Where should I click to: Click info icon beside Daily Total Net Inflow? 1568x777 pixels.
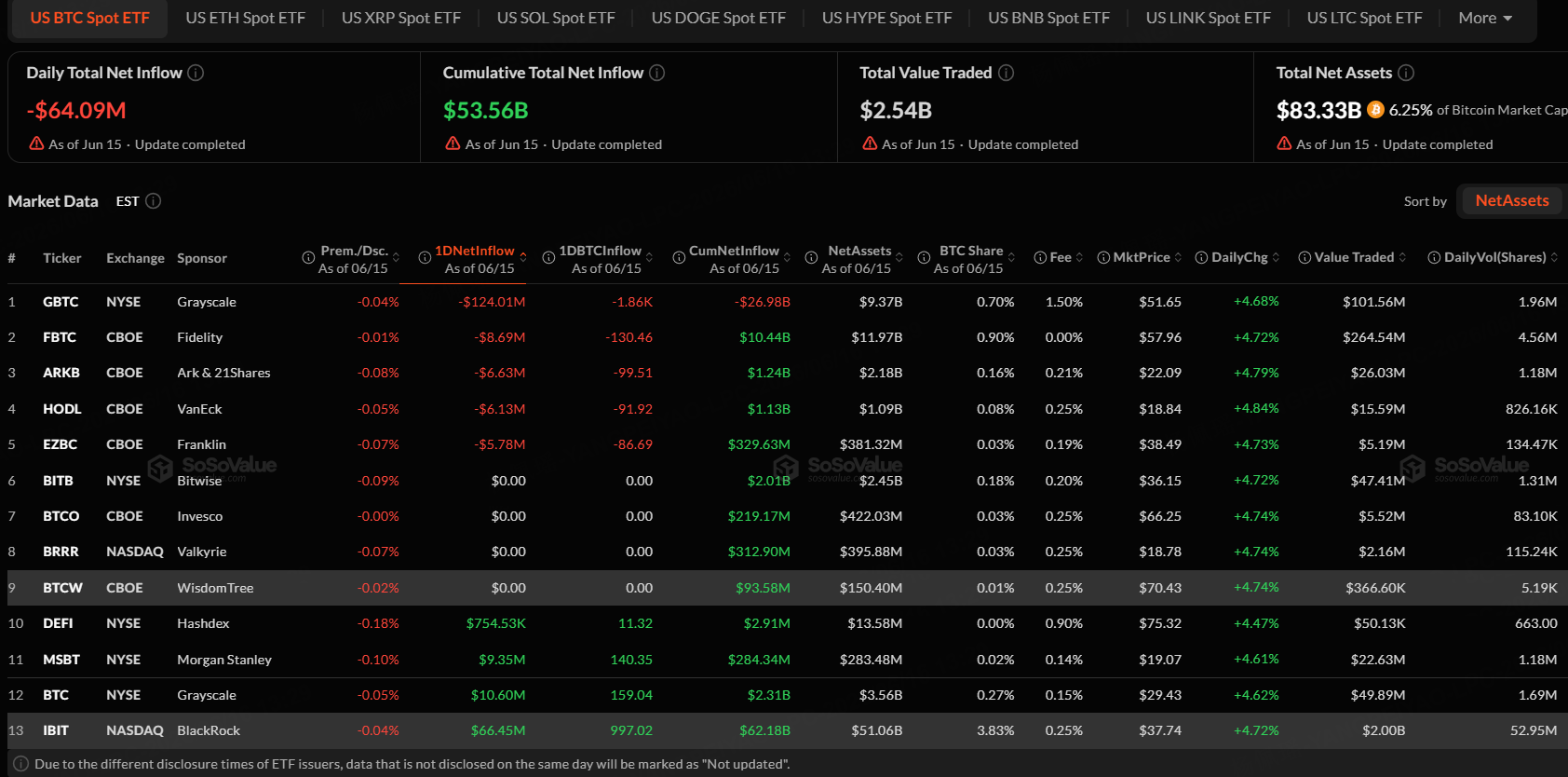click(196, 73)
